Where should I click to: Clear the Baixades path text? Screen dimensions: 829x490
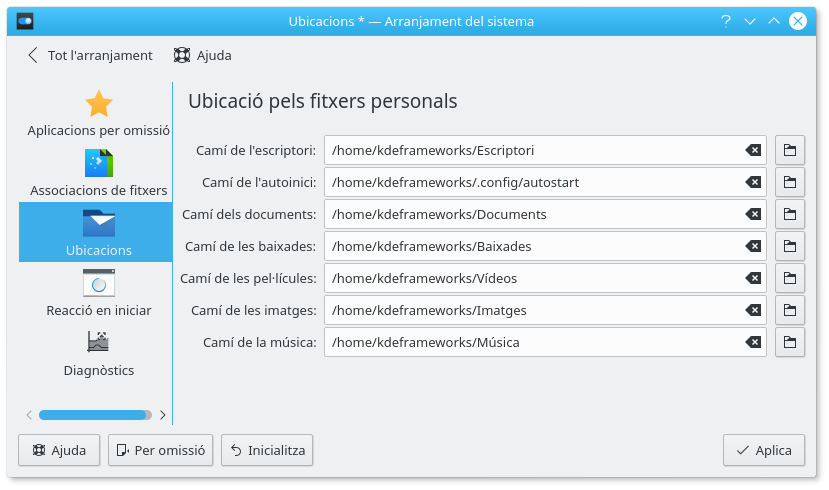(753, 246)
